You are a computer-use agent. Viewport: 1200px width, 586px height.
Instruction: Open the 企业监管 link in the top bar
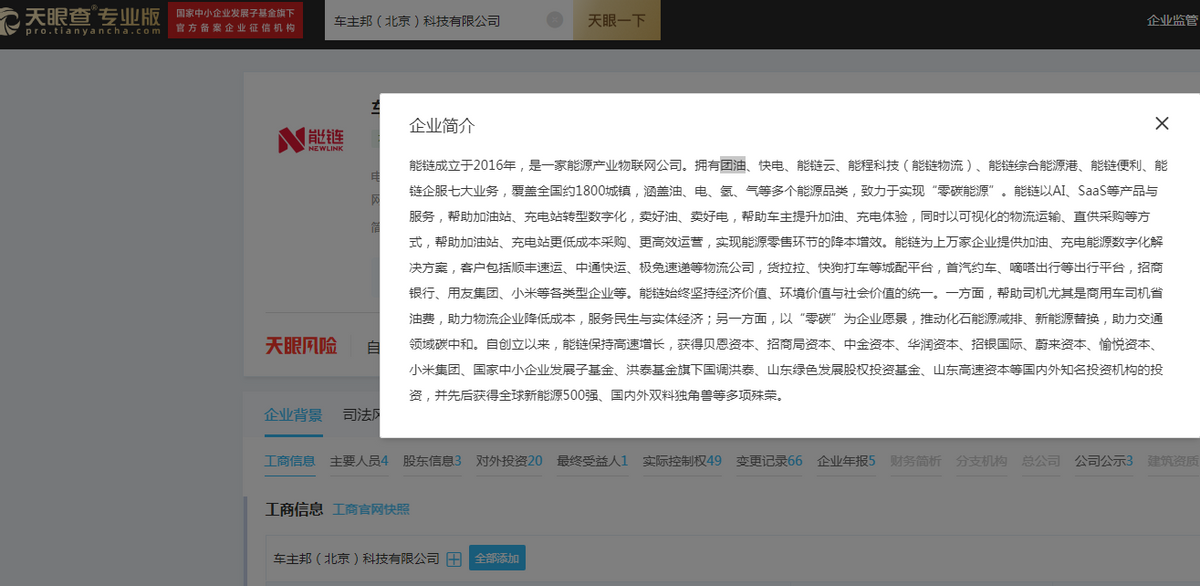(1173, 20)
